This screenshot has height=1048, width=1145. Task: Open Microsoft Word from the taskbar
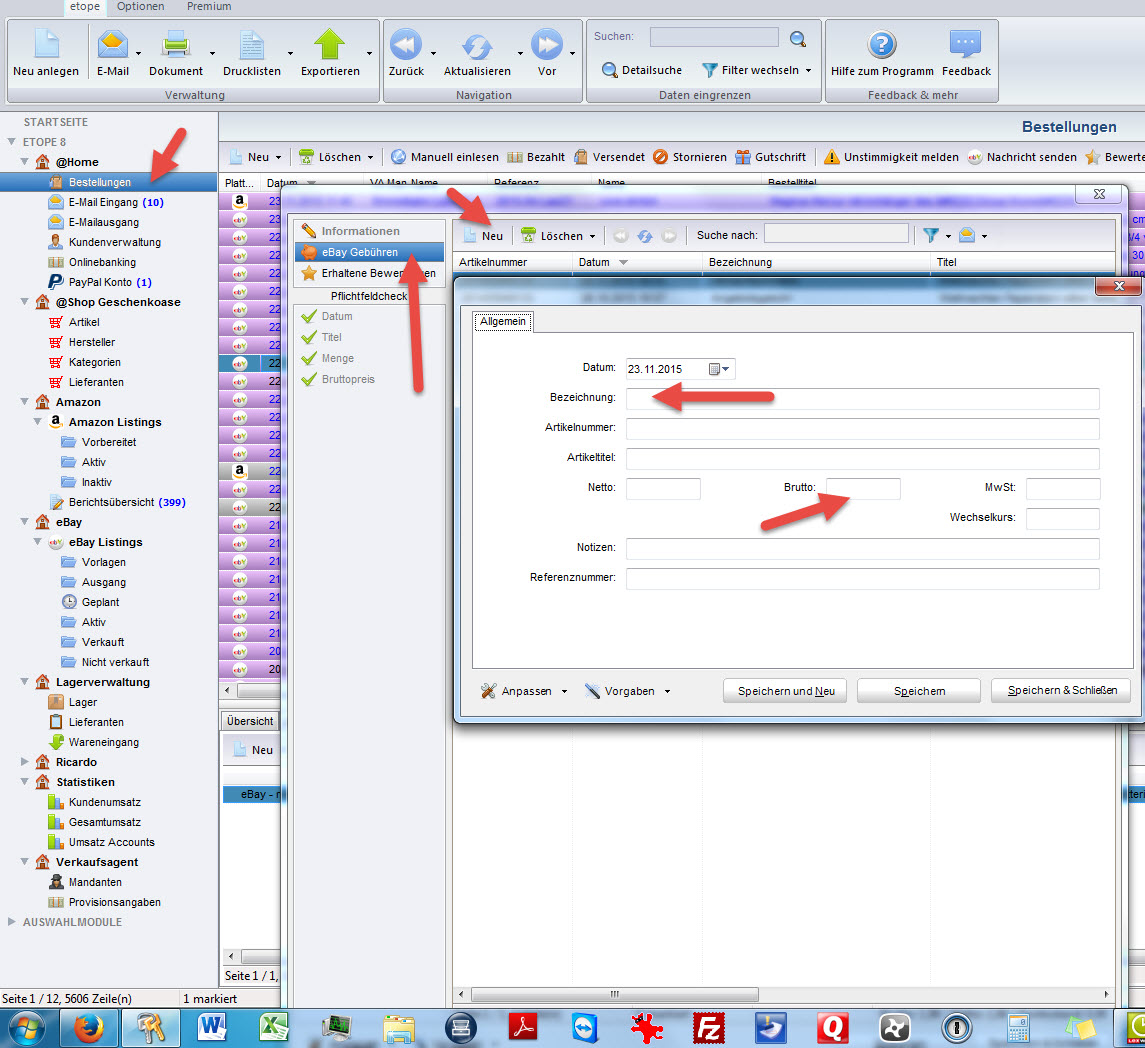[x=212, y=1028]
